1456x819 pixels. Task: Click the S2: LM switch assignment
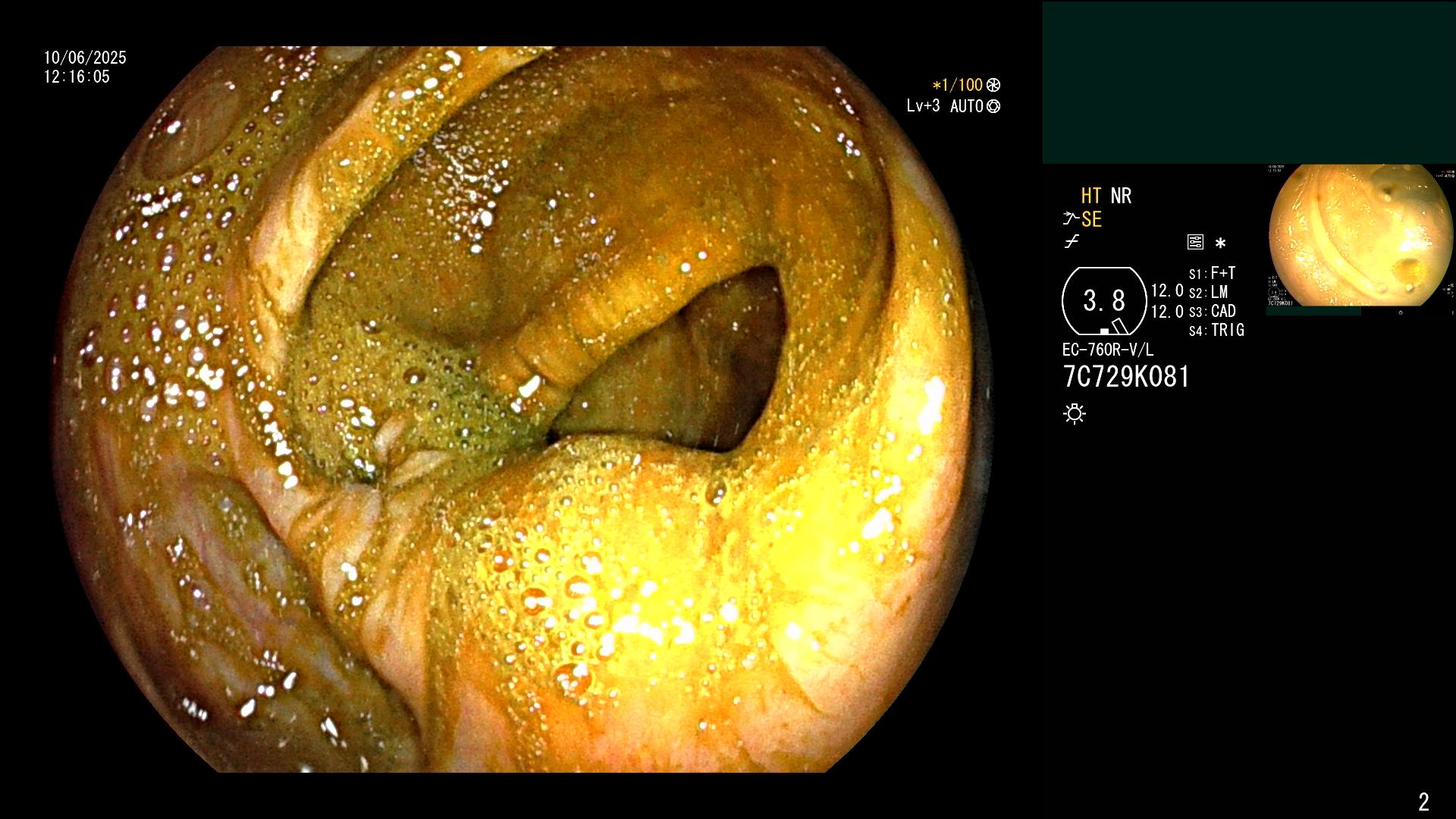(1208, 292)
